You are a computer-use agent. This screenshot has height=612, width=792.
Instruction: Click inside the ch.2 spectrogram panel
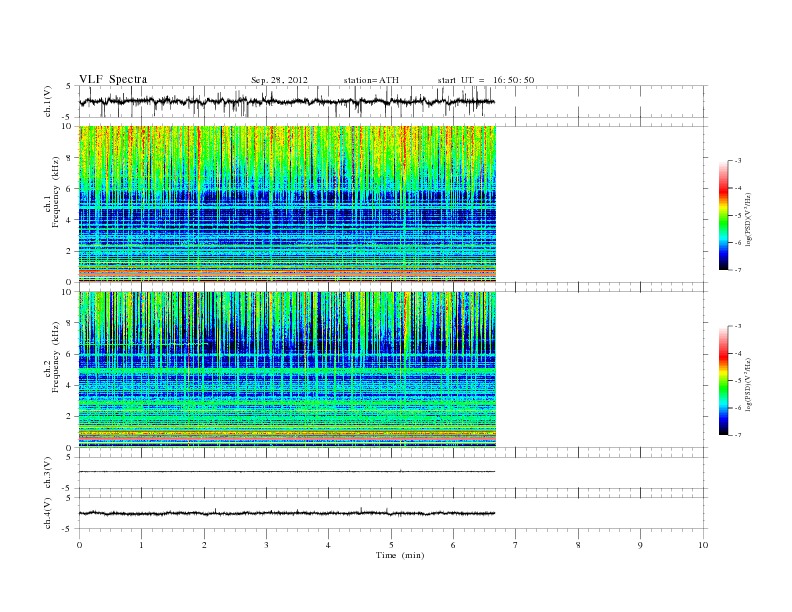(287, 369)
